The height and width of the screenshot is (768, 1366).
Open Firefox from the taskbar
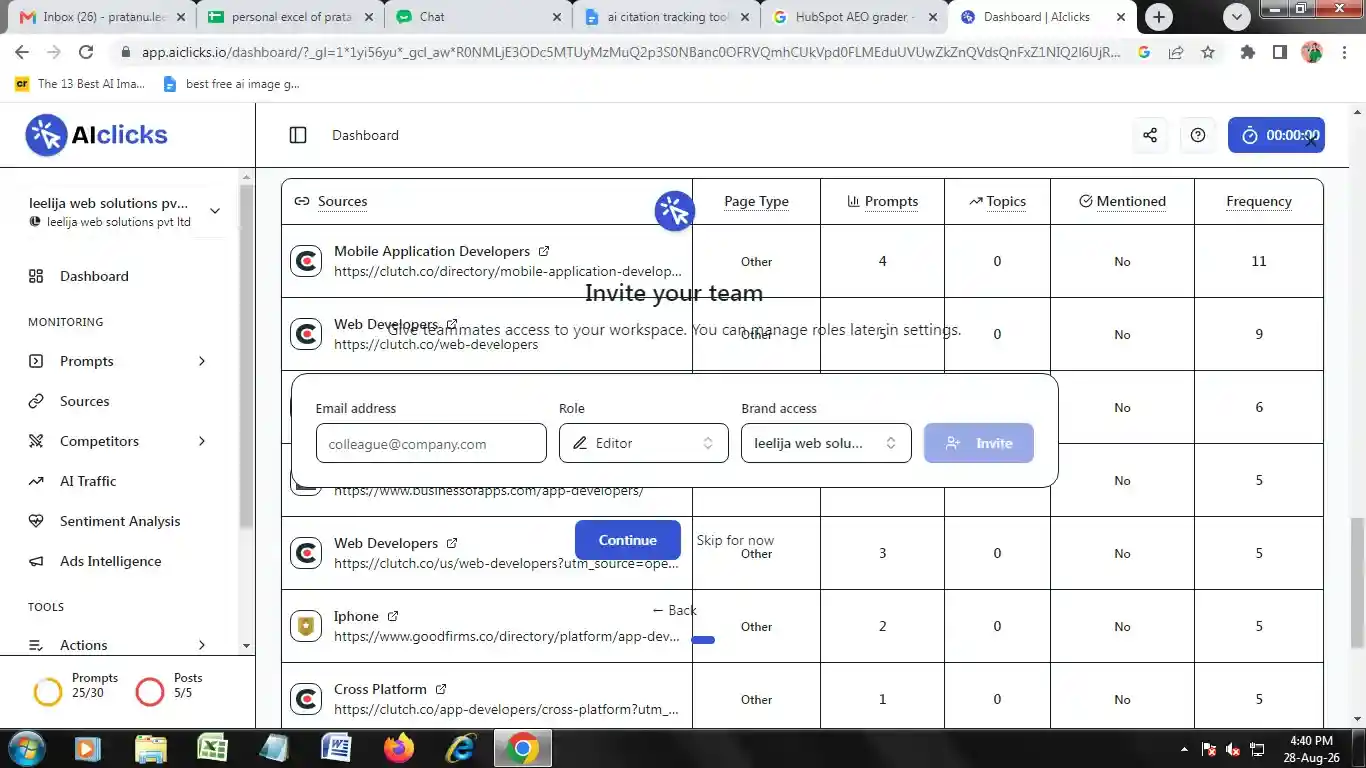(x=398, y=748)
